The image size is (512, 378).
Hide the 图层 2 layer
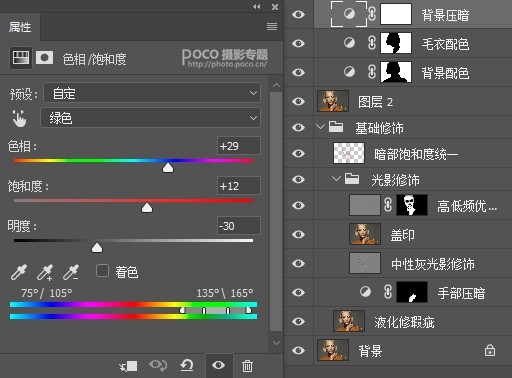click(298, 101)
